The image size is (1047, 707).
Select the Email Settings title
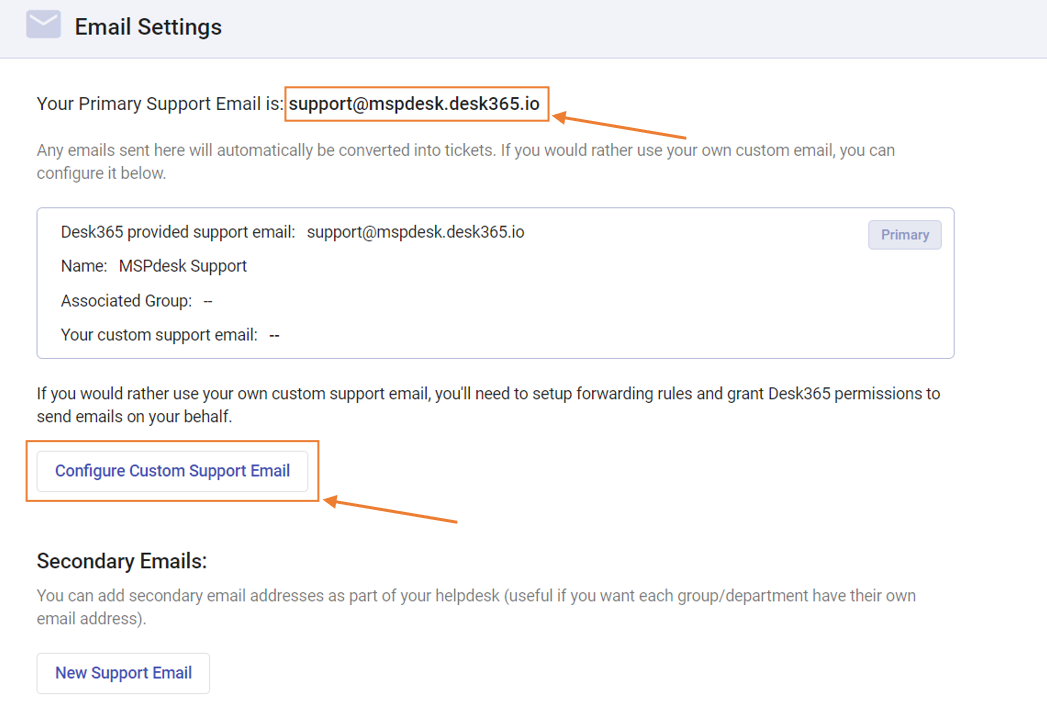[147, 27]
